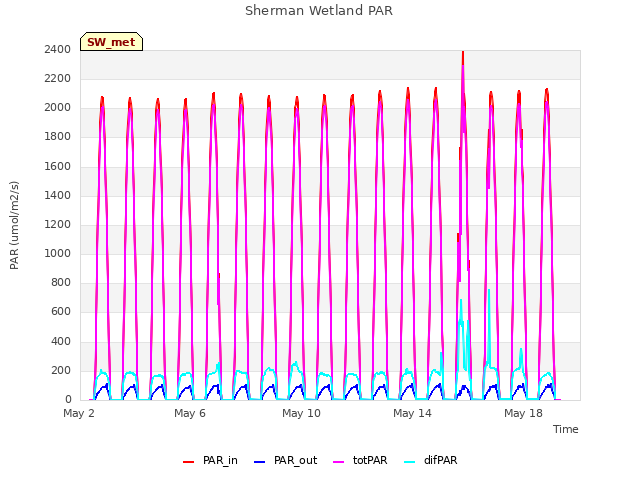Click the 2200 y-axis tick label
This screenshot has width=640, height=480.
pyautogui.click(x=58, y=78)
